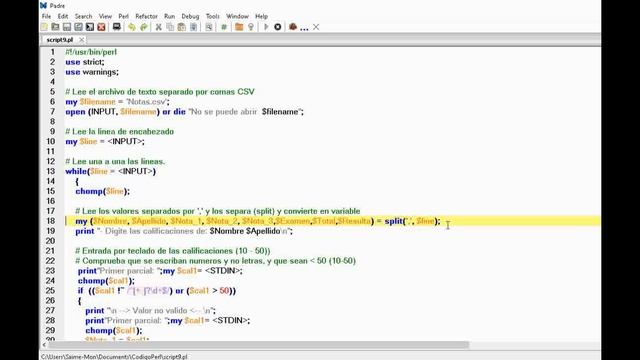Click 'chomp($cal1);' on line 24
This screenshot has height=360, width=640.
click(106, 280)
